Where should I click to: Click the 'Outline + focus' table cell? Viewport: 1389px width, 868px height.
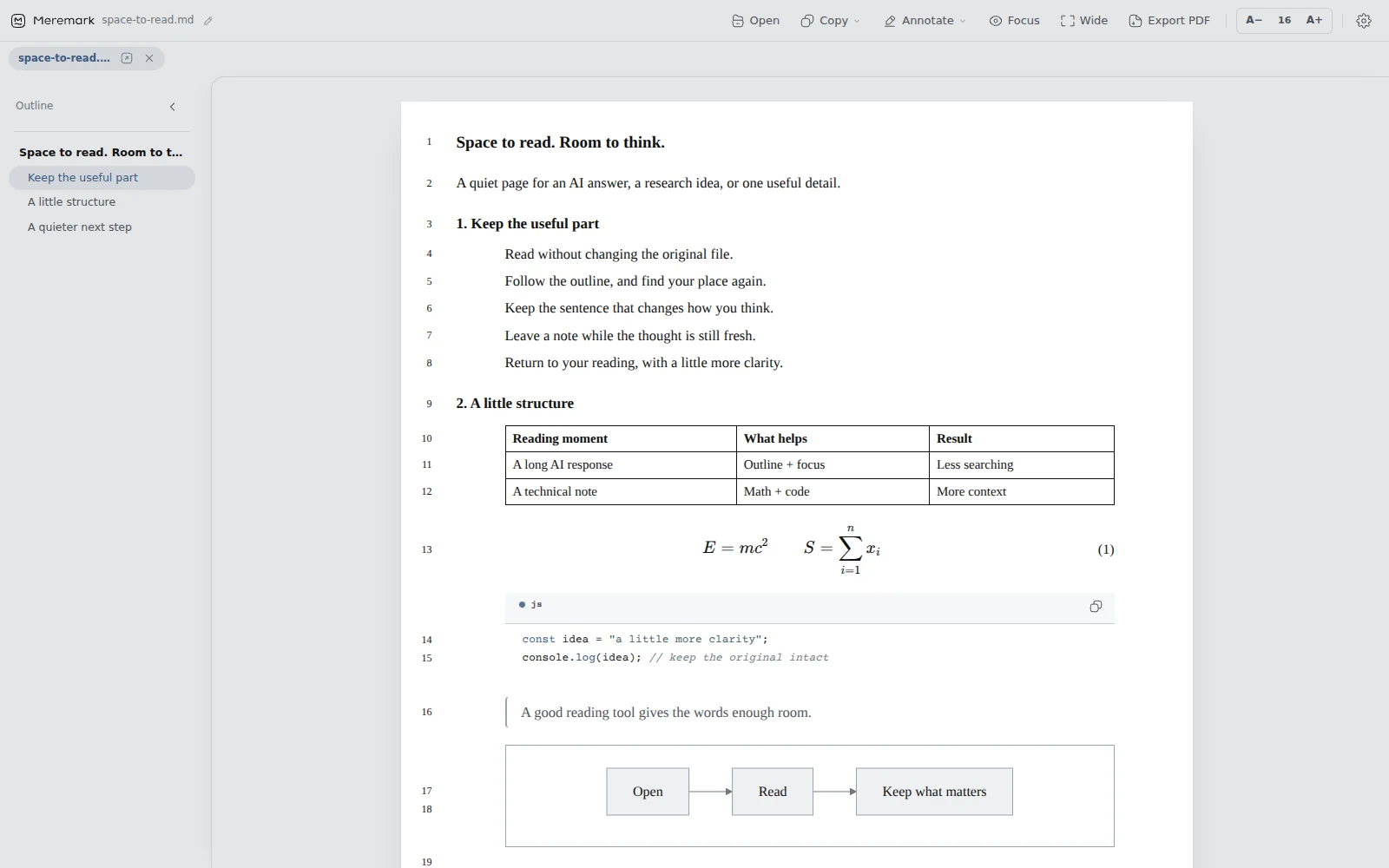(832, 464)
